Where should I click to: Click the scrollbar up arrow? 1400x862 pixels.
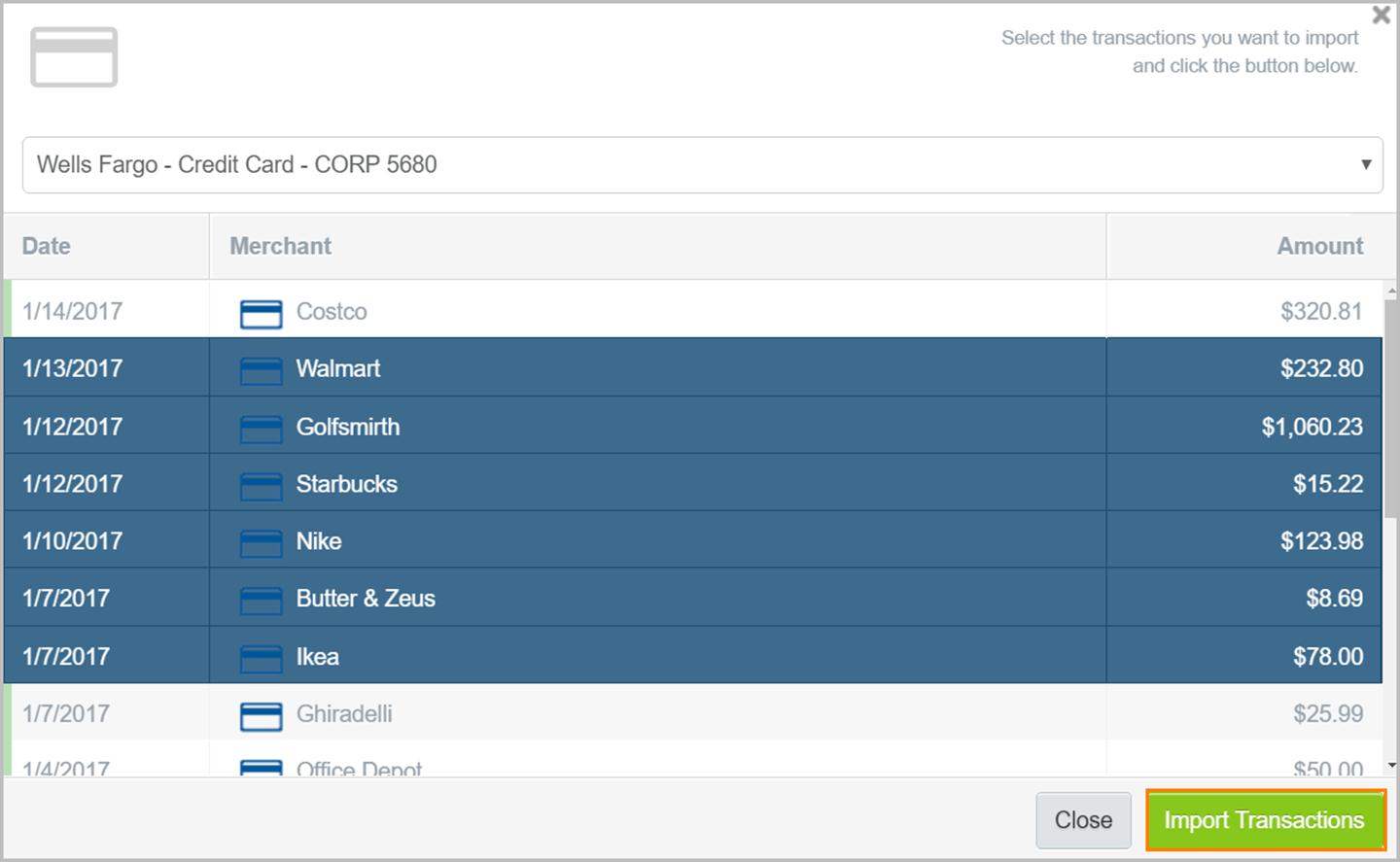click(1391, 290)
